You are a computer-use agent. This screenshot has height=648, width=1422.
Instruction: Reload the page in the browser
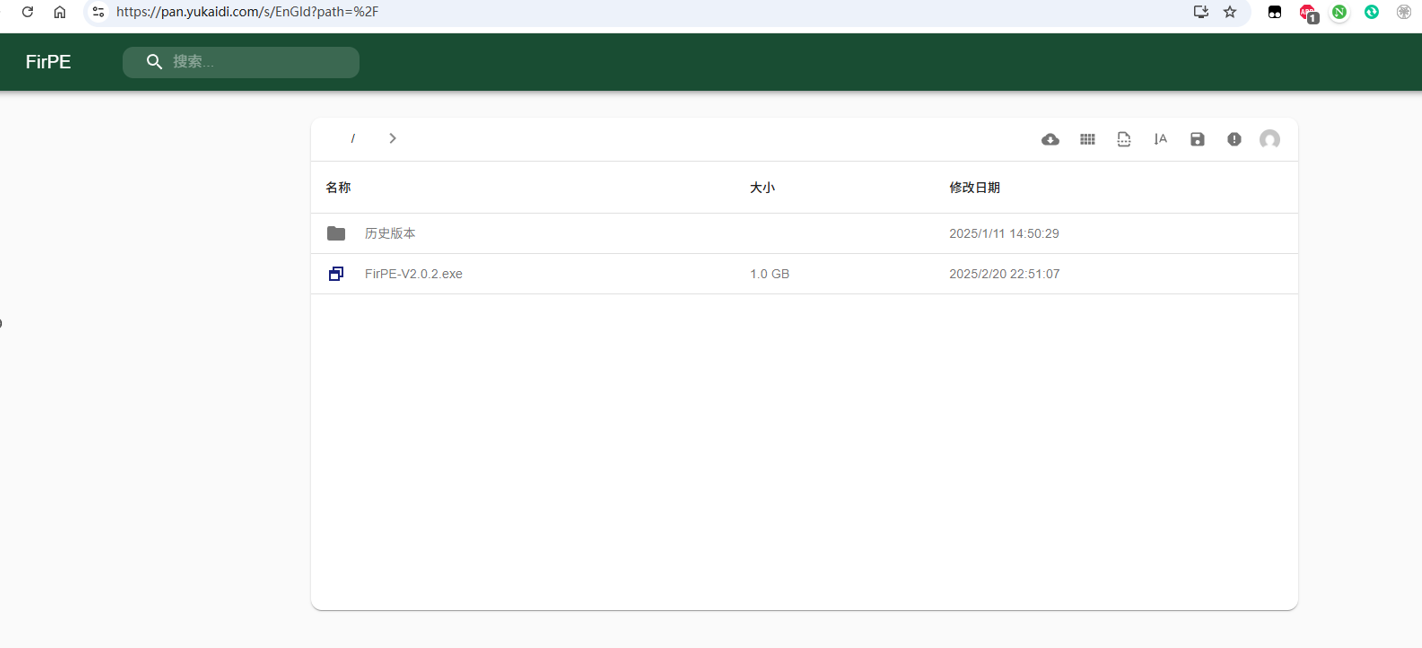[27, 12]
